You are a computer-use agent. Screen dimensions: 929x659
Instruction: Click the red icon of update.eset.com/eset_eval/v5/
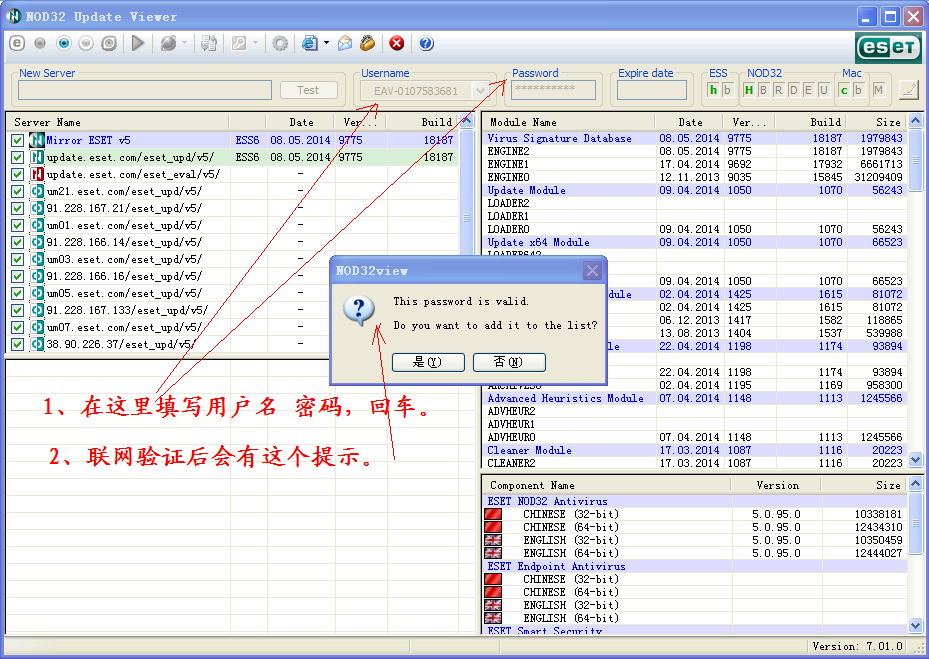pyautogui.click(x=37, y=174)
